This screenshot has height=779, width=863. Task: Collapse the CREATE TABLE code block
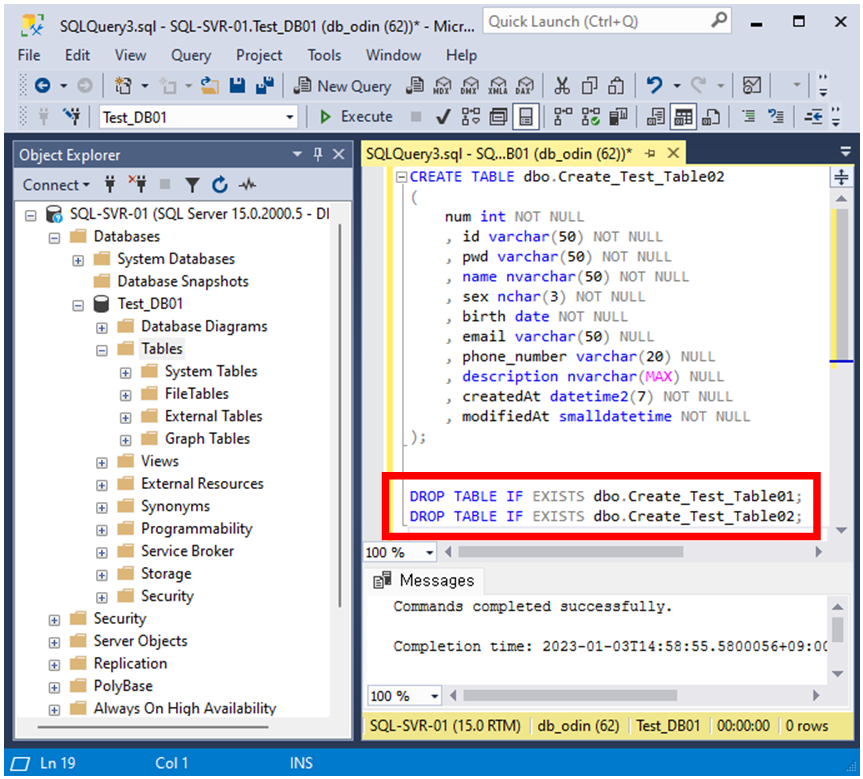402,177
